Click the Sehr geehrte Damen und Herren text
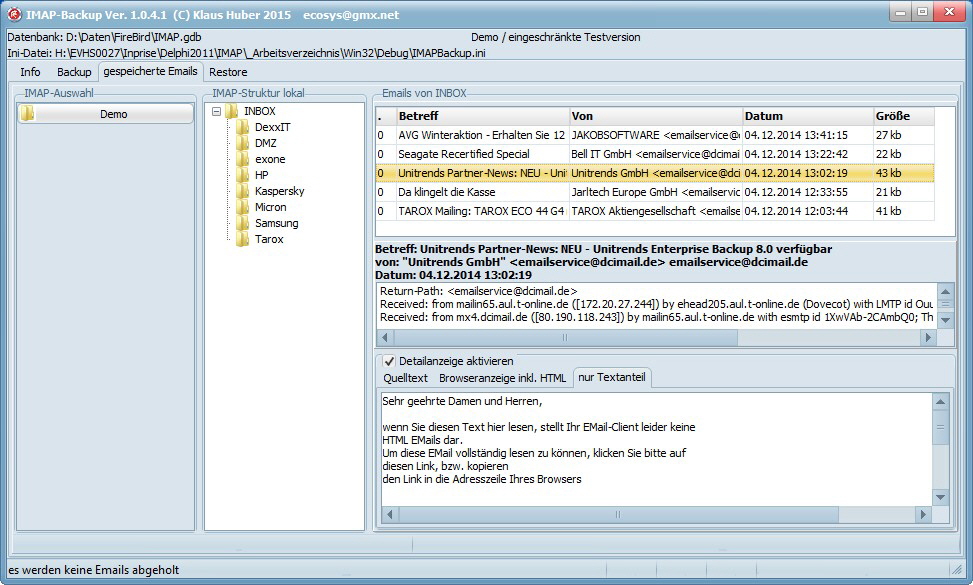 coord(462,401)
